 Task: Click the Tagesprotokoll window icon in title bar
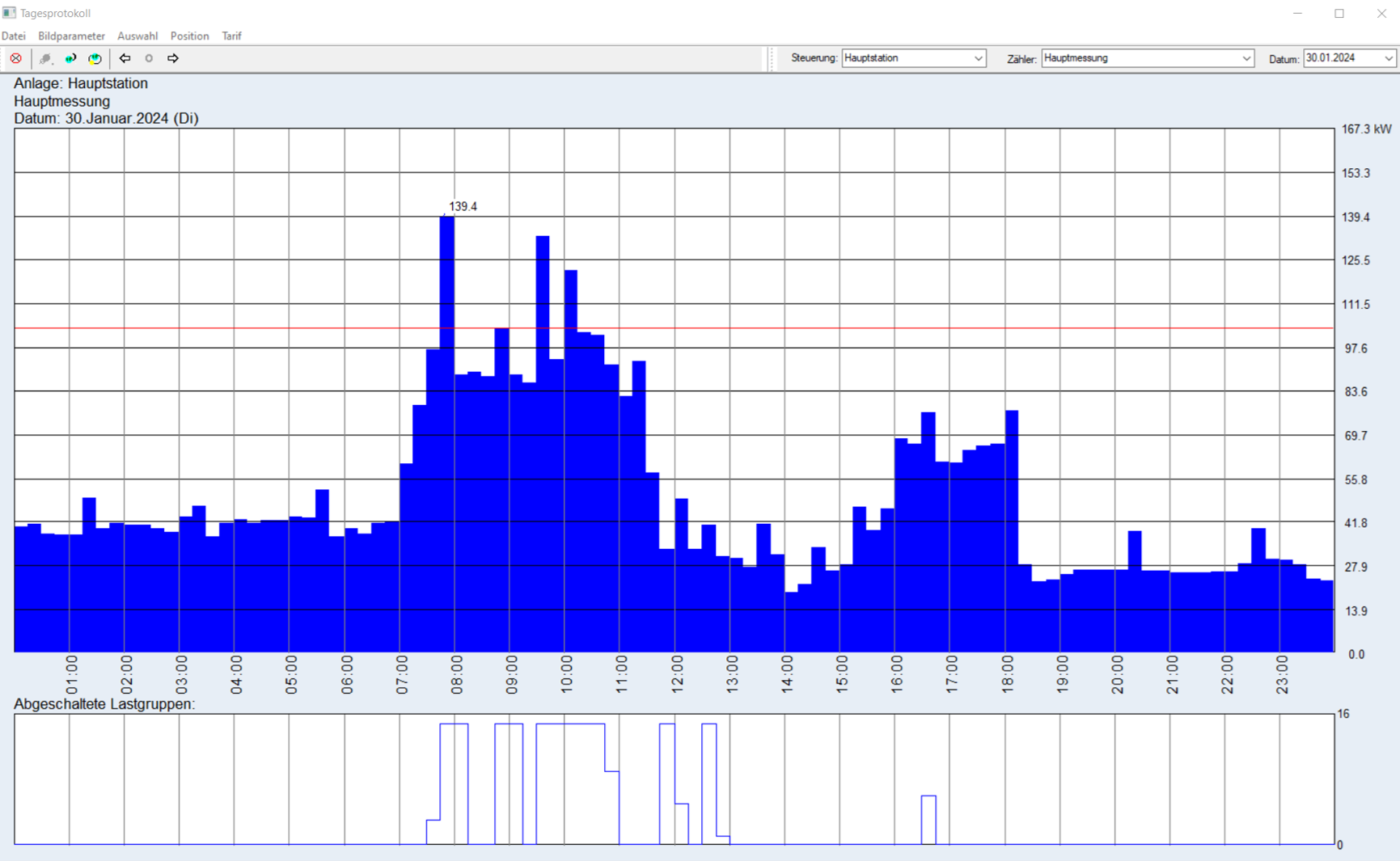tap(9, 13)
